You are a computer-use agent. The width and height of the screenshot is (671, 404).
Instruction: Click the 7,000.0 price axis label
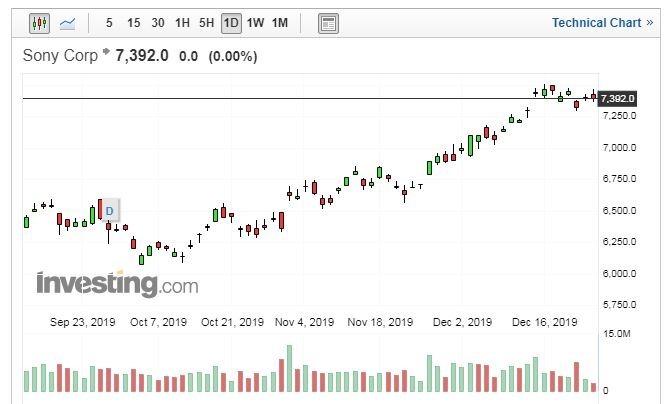coord(619,148)
